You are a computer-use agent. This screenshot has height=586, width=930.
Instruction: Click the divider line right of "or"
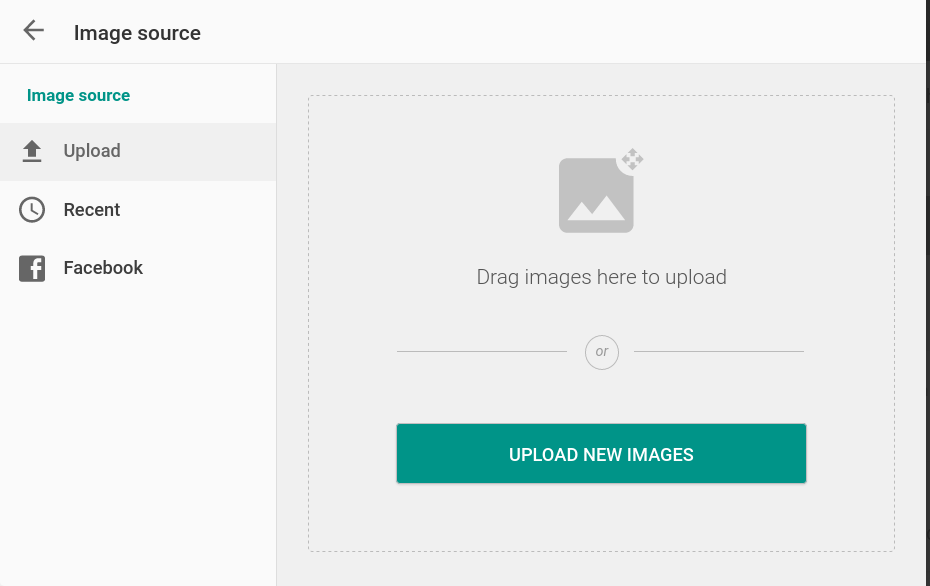tap(718, 352)
